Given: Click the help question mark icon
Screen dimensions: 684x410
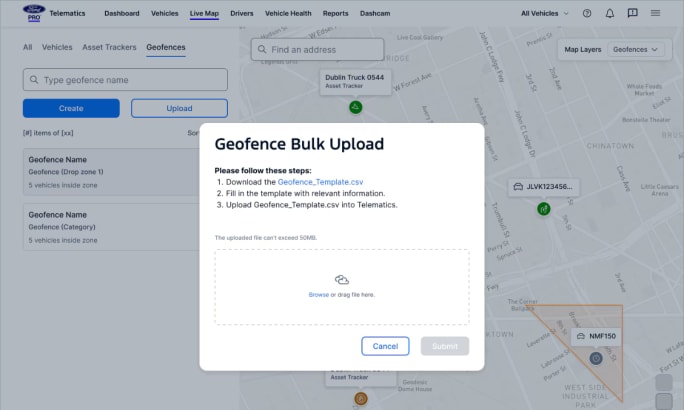Looking at the screenshot, I should (x=586, y=14).
